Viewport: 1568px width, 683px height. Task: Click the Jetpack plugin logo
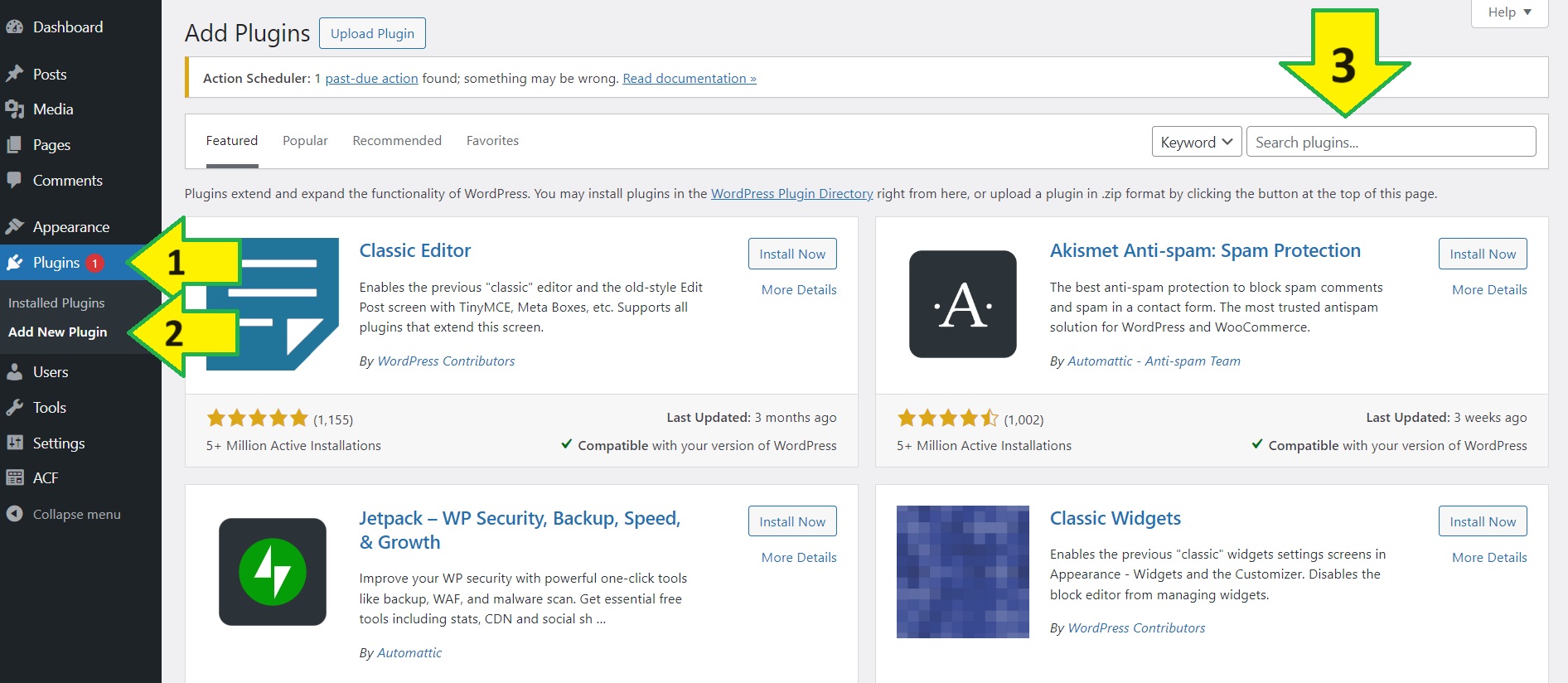(x=273, y=572)
